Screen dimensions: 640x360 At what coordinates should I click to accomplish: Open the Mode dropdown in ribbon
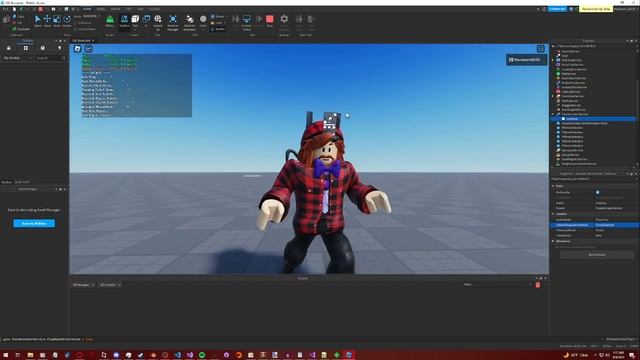pyautogui.click(x=92, y=16)
